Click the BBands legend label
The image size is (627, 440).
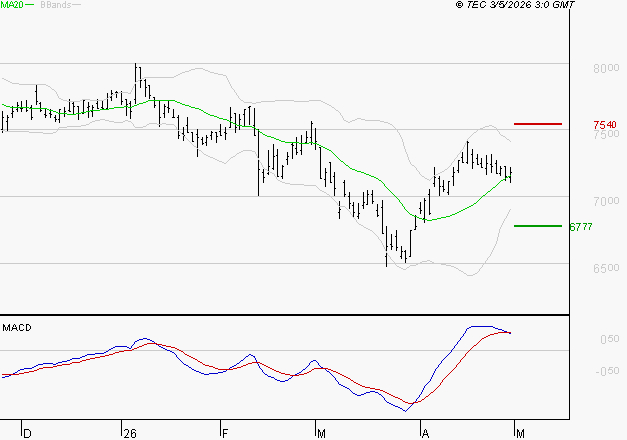pyautogui.click(x=56, y=5)
